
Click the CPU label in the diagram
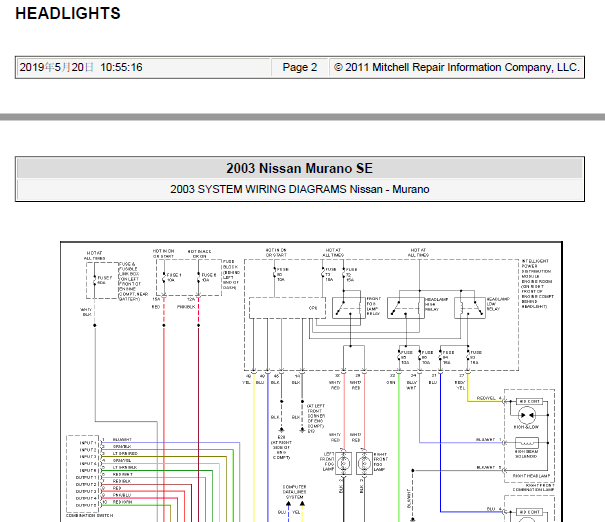coord(313,308)
